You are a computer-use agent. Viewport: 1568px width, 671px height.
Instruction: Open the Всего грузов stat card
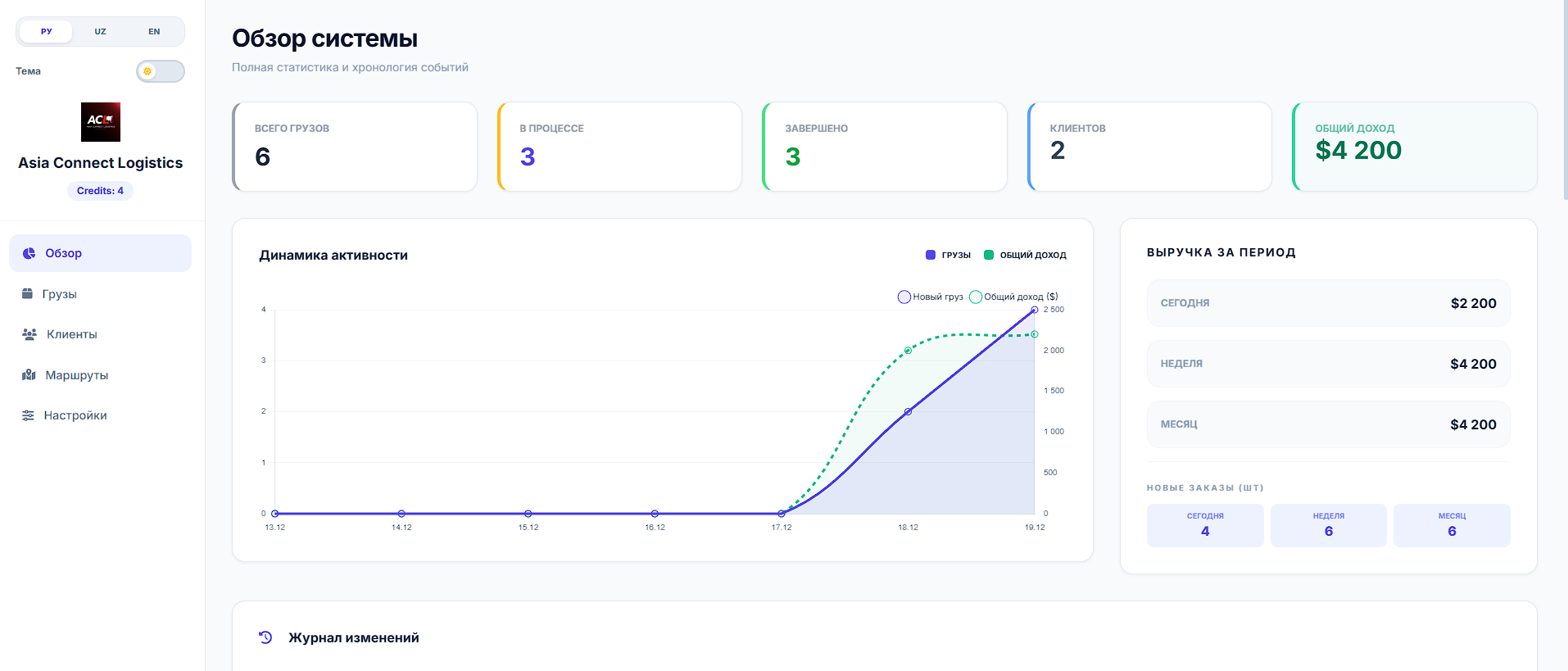click(355, 147)
